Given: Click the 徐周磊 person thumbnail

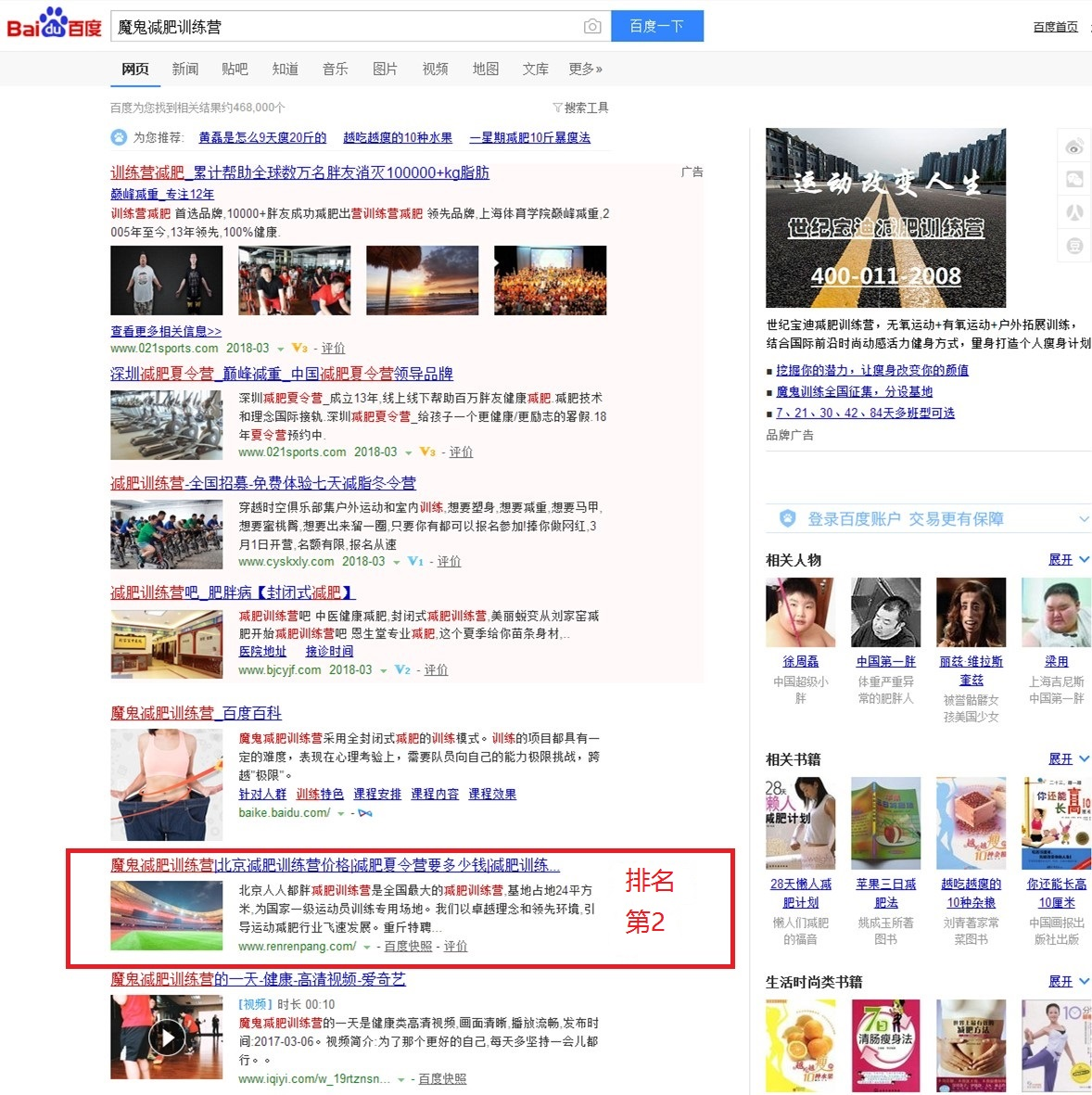Looking at the screenshot, I should tap(799, 612).
